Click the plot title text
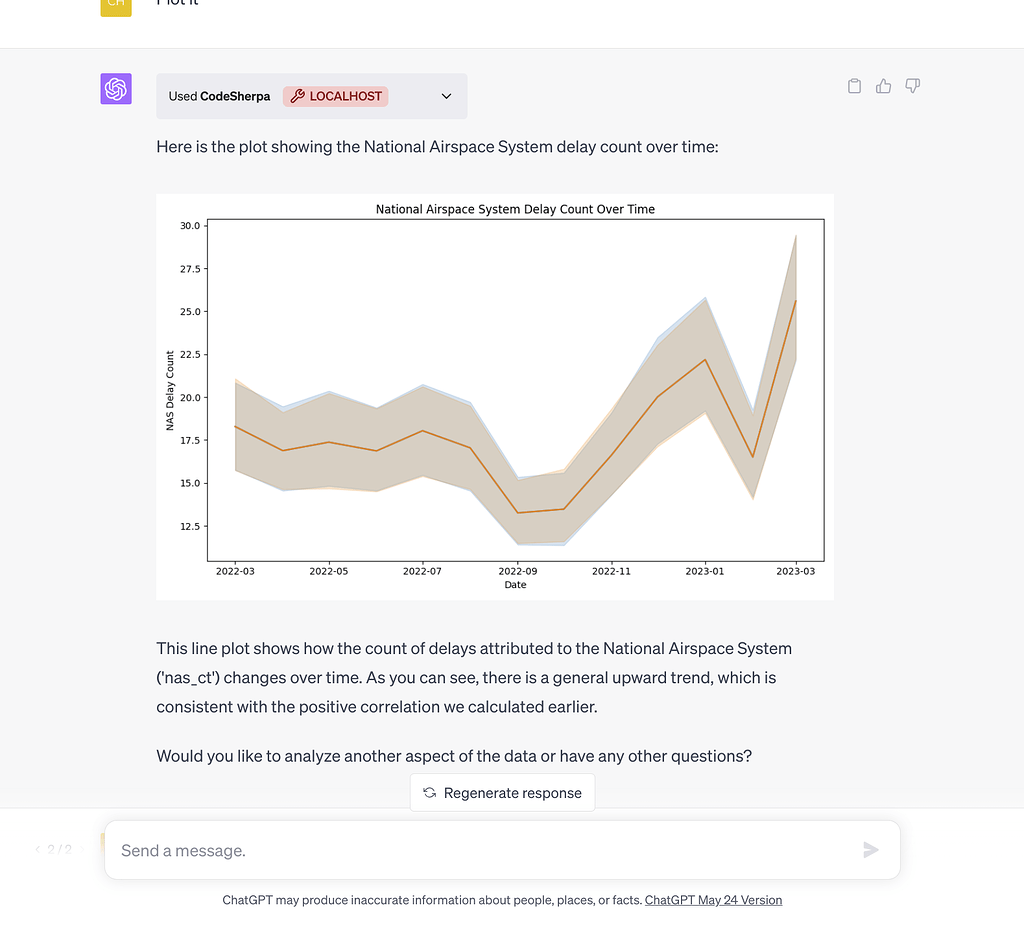1024x927 pixels. (x=515, y=209)
